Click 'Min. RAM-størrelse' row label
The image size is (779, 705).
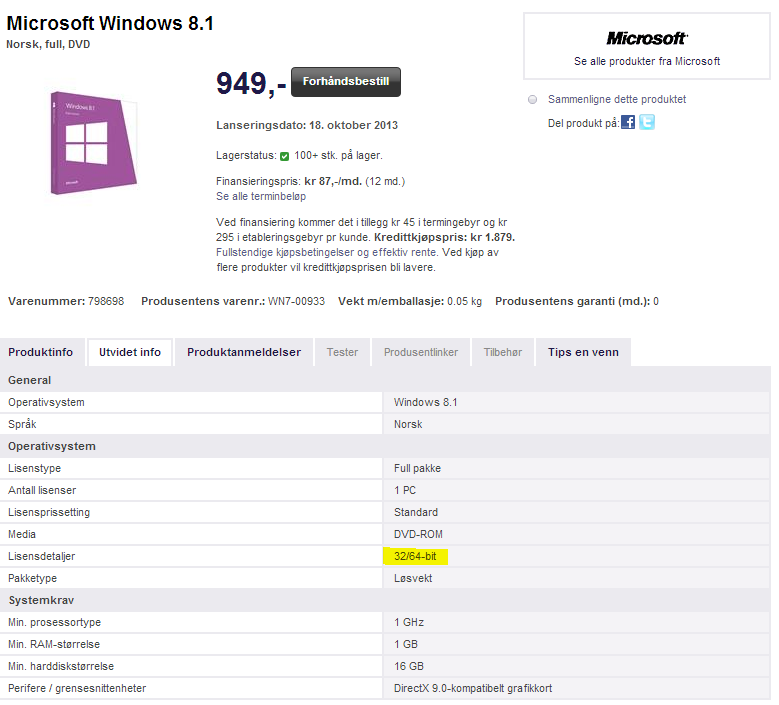pos(54,644)
